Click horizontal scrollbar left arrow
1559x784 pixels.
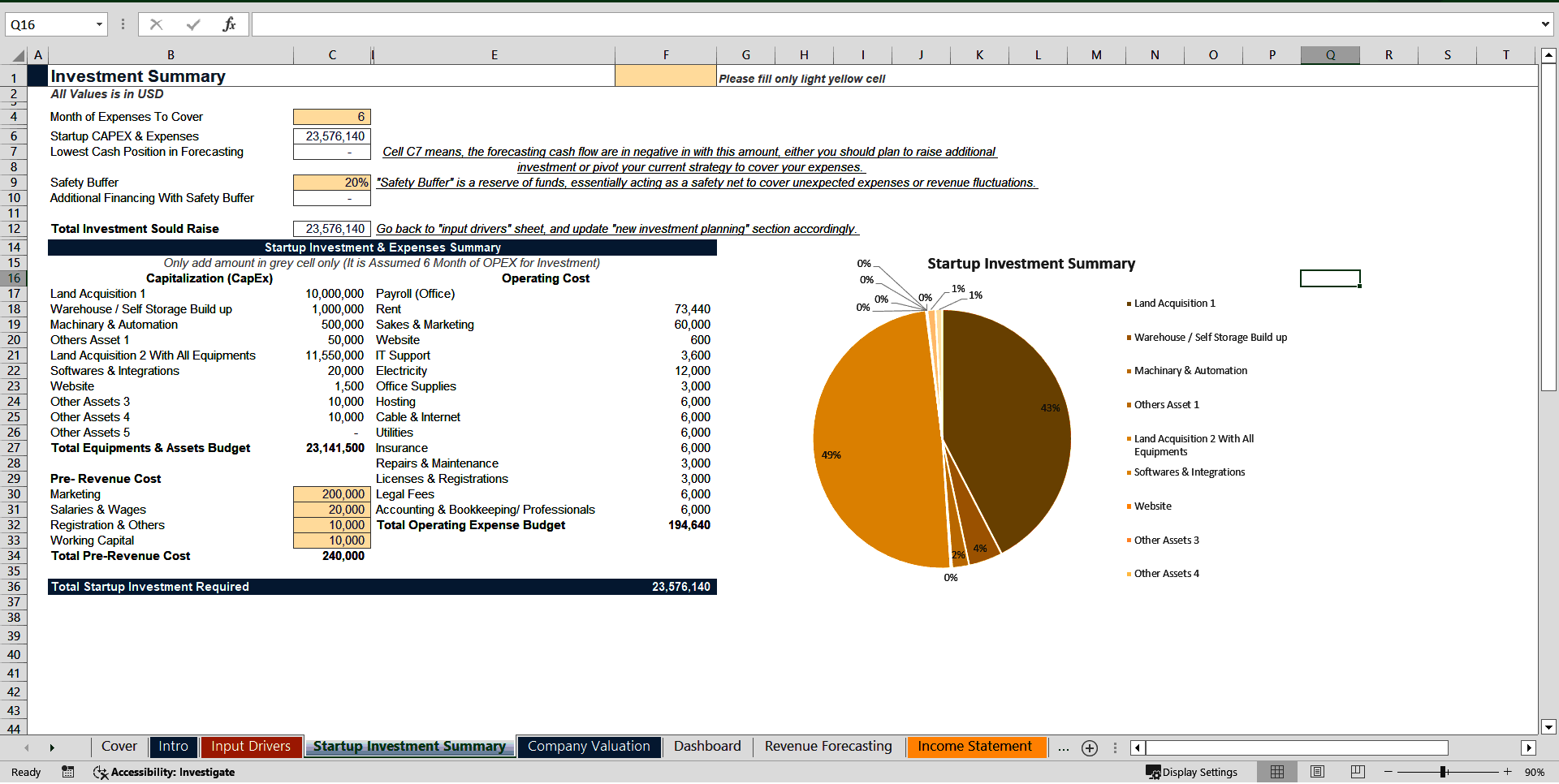tap(1138, 748)
